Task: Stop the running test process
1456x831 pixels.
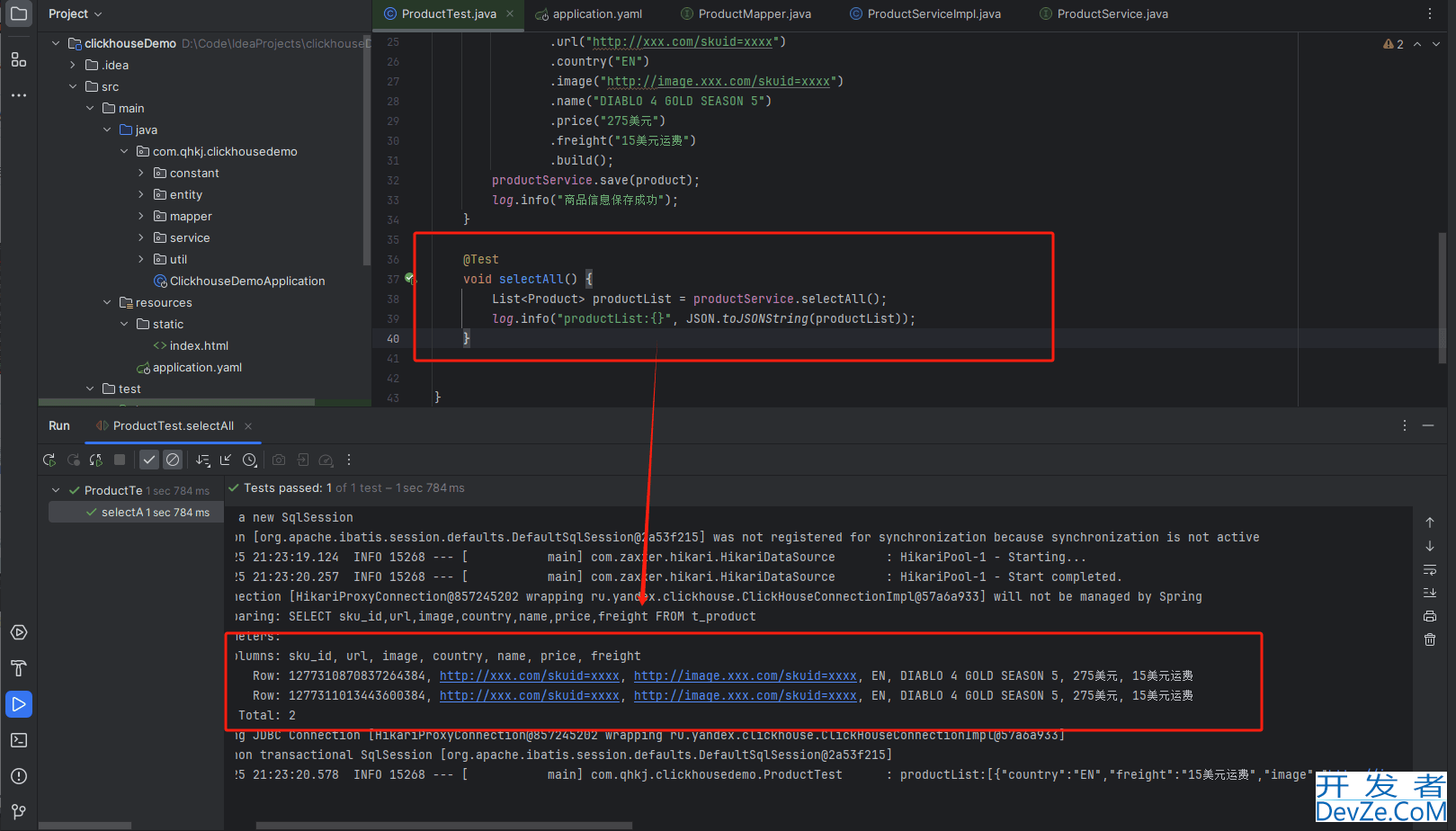Action: pos(120,460)
